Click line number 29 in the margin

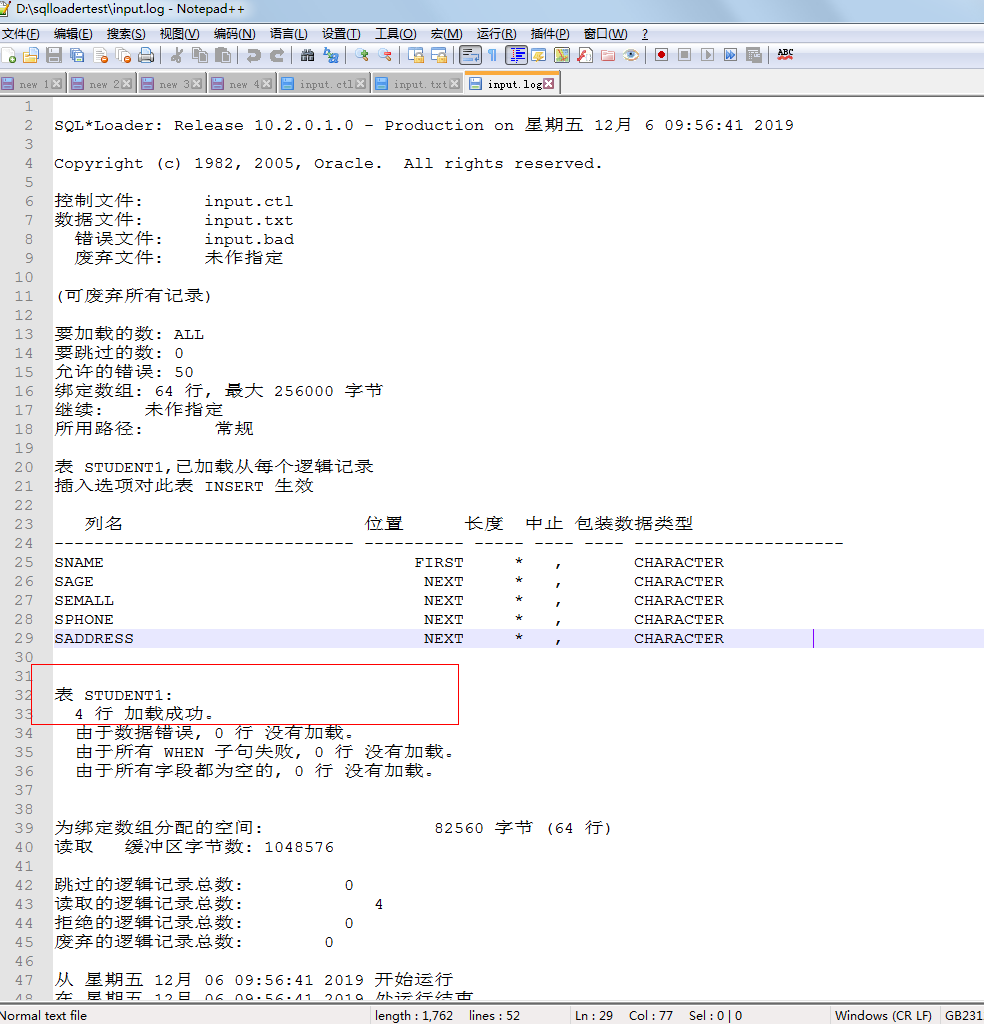[x=23, y=638]
